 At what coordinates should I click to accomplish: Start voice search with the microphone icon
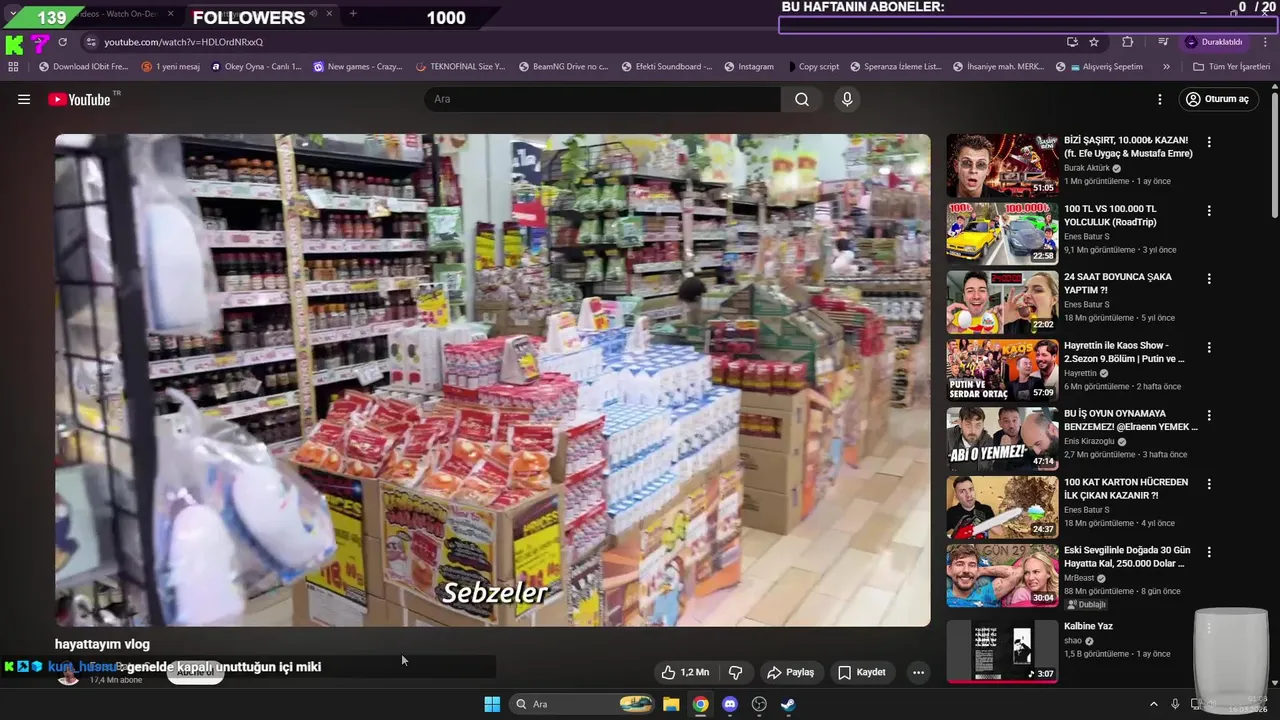click(x=847, y=99)
